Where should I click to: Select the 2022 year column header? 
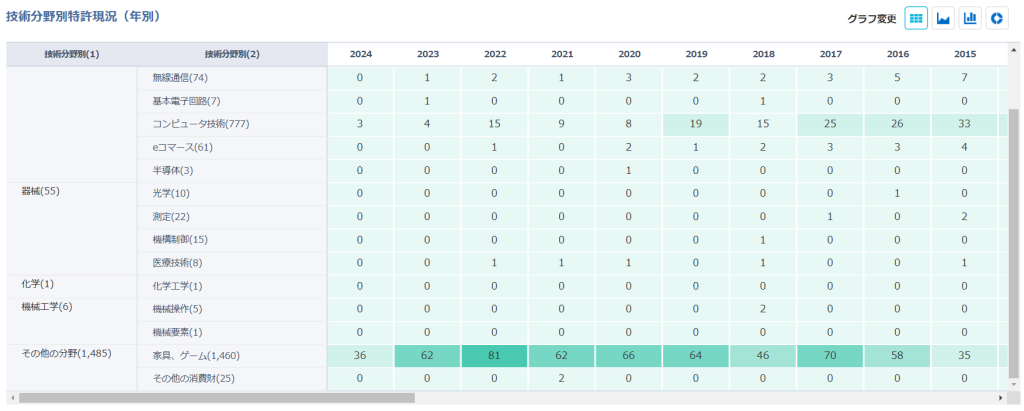click(495, 54)
